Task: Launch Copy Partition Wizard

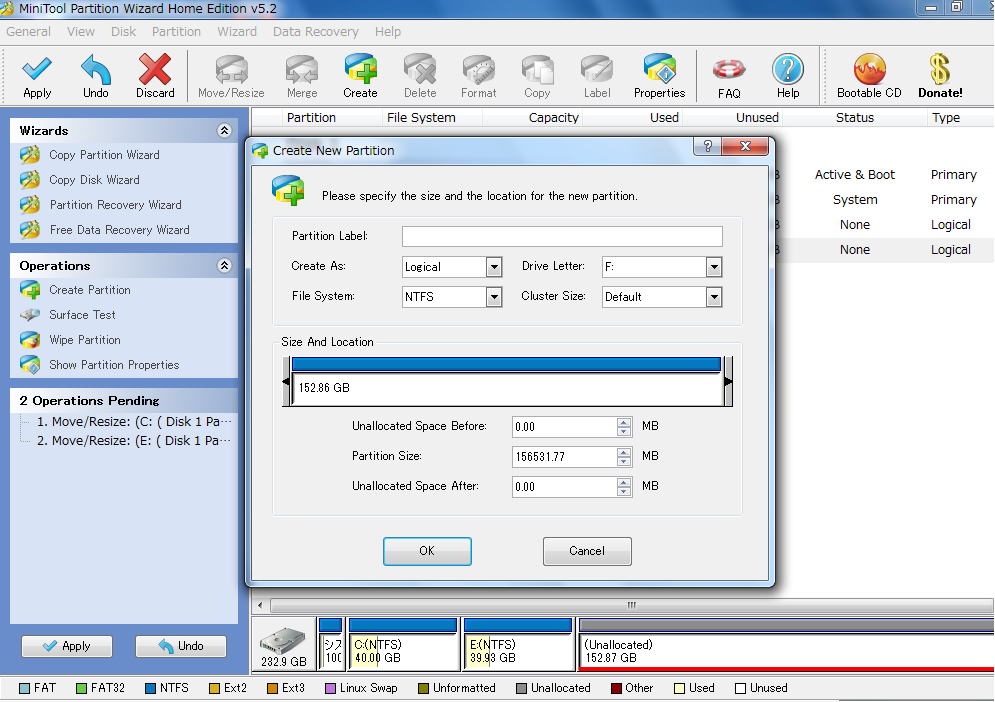Action: tap(104, 155)
